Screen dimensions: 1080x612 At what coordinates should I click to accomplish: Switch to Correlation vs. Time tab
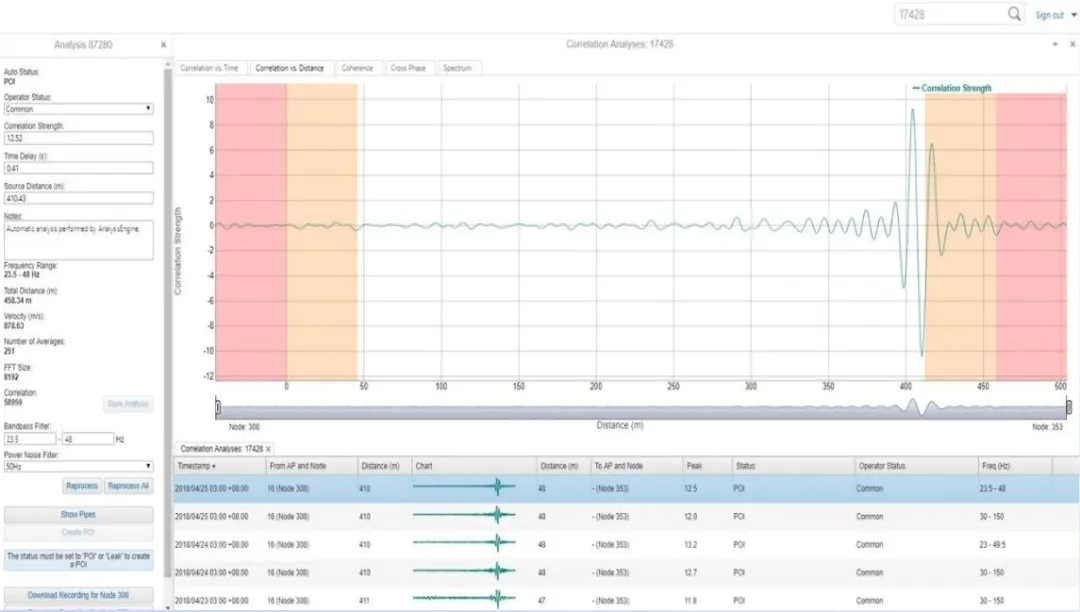209,68
